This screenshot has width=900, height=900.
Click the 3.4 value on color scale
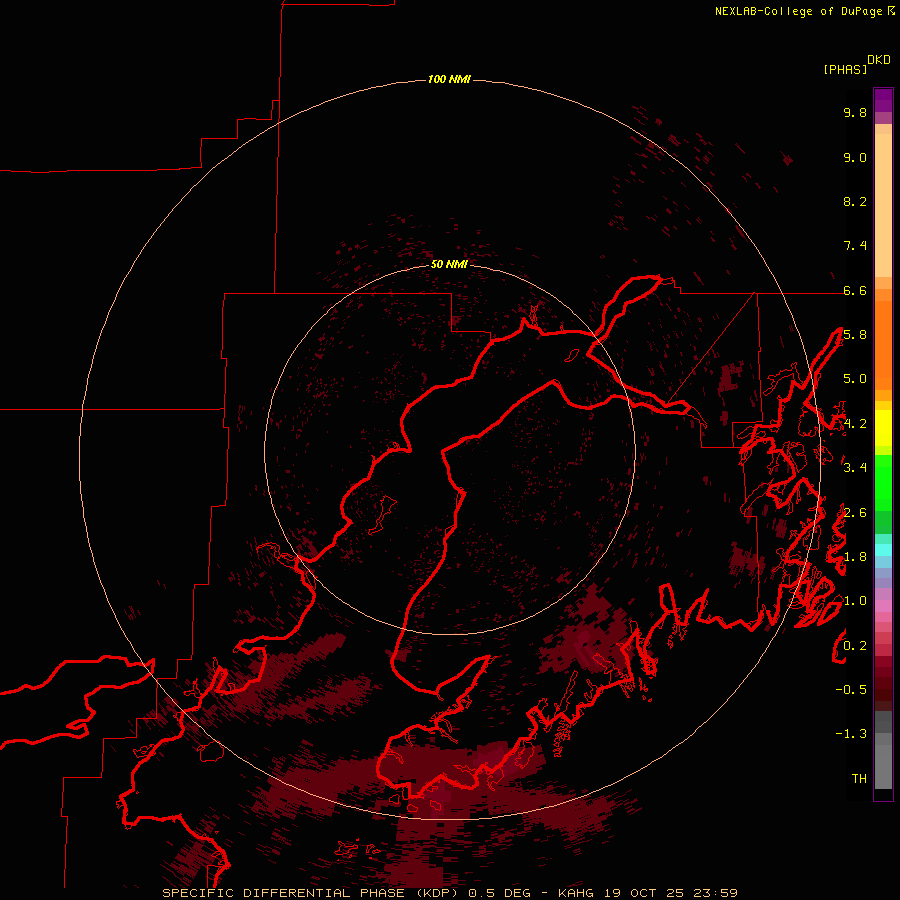[x=855, y=468]
